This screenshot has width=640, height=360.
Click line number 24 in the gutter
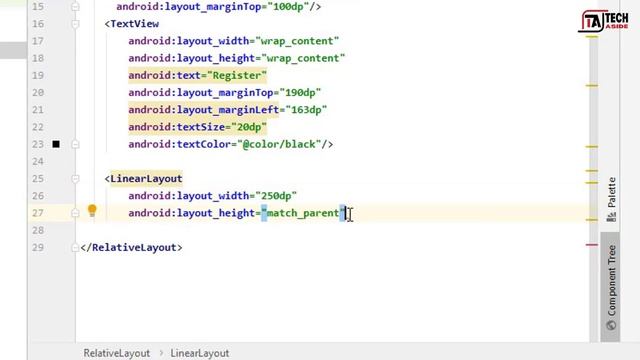[38, 162]
